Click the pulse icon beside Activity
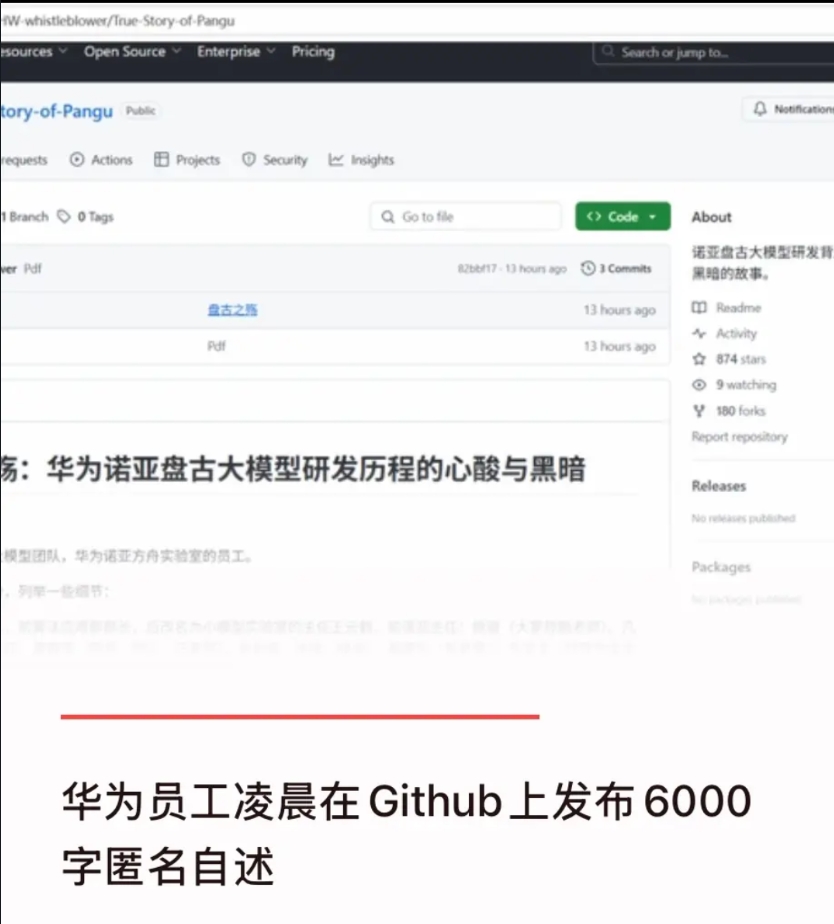This screenshot has height=924, width=834. pyautogui.click(x=699, y=334)
